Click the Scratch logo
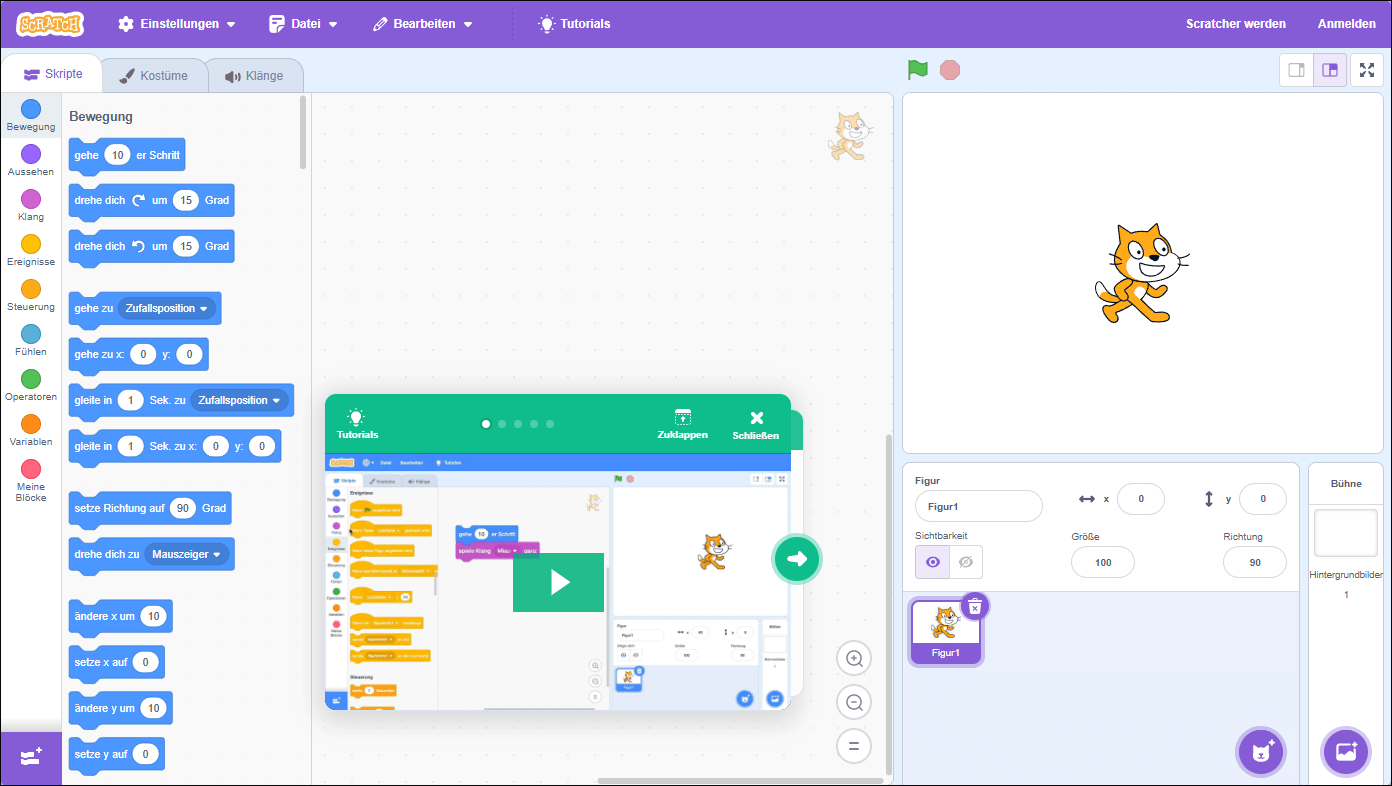 pos(50,23)
